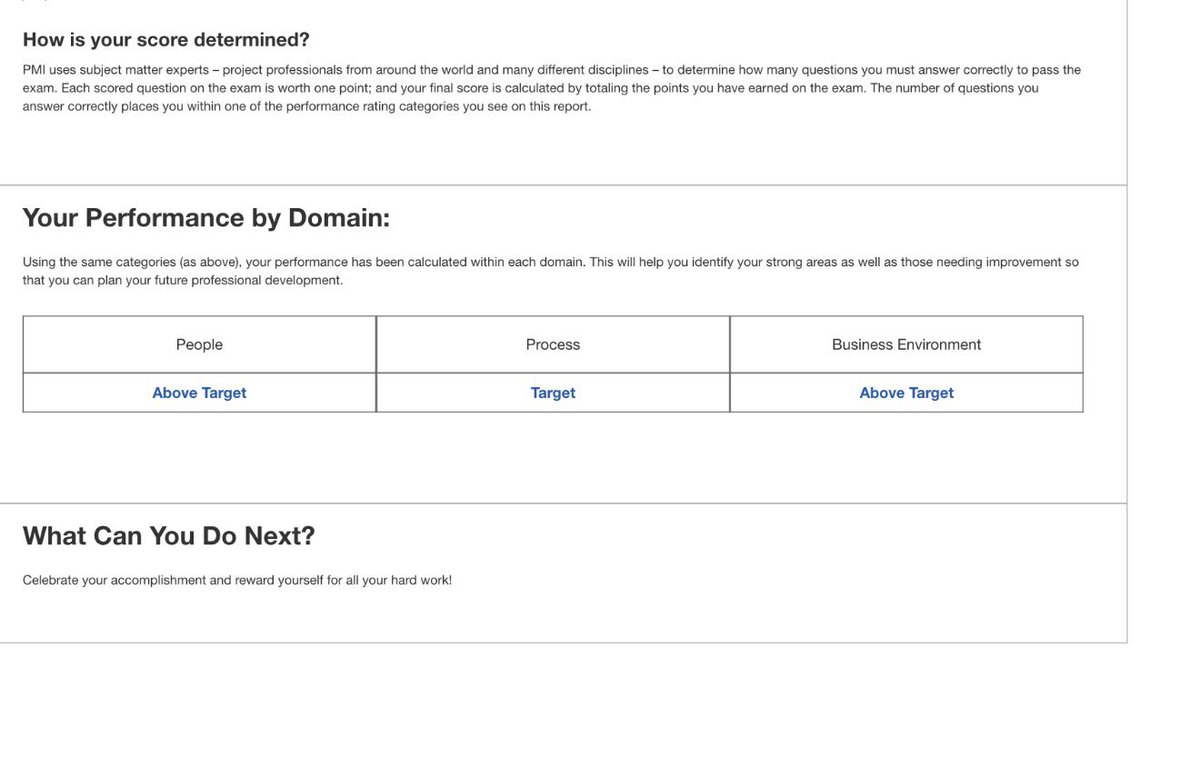Screen dimensions: 1200x758
Task: Click the Business Environment header cell
Action: tap(906, 345)
